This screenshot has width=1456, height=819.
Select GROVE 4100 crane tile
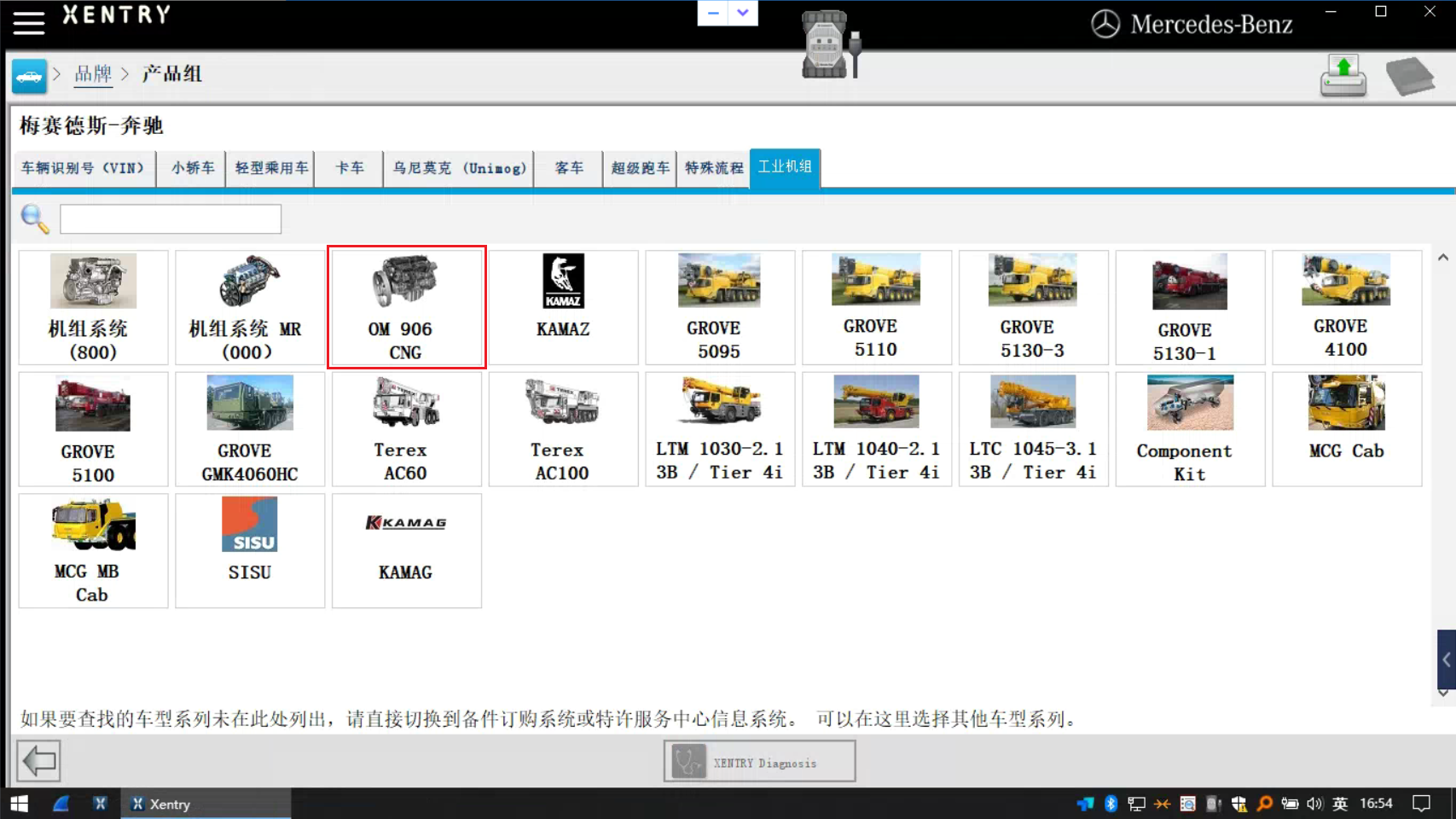click(x=1347, y=307)
